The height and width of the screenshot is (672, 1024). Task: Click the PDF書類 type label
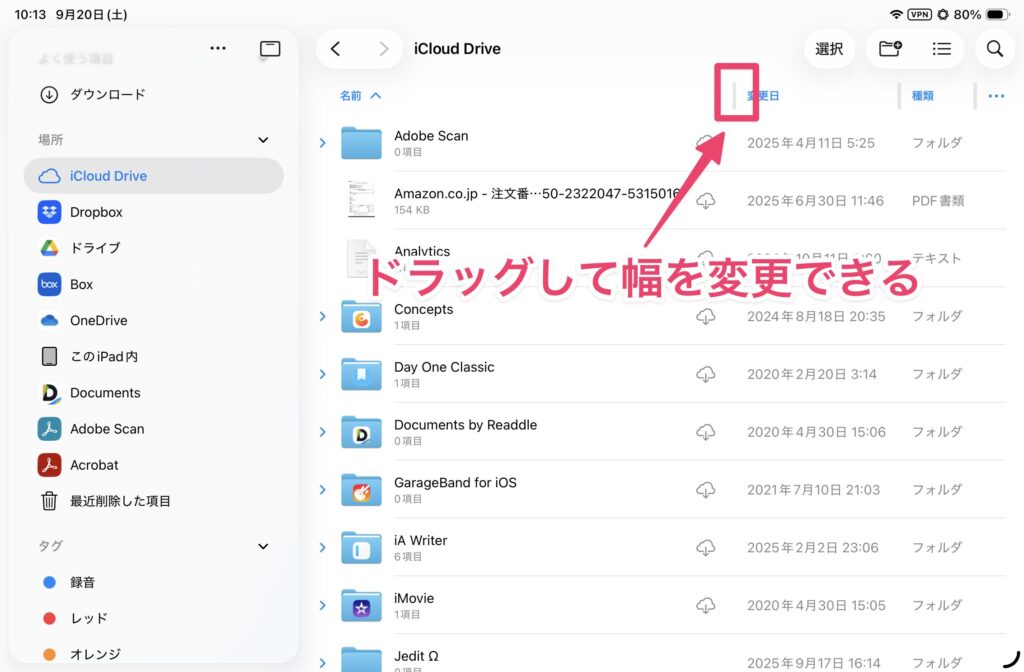[938, 201]
